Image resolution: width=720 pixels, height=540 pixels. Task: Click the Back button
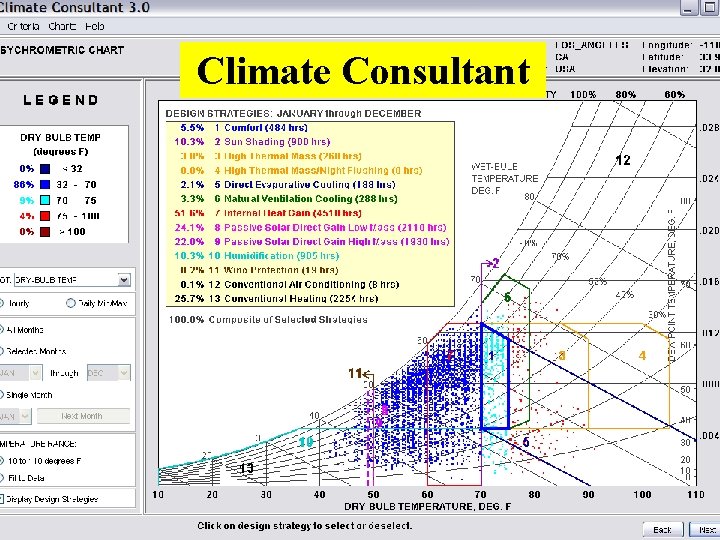tap(662, 530)
